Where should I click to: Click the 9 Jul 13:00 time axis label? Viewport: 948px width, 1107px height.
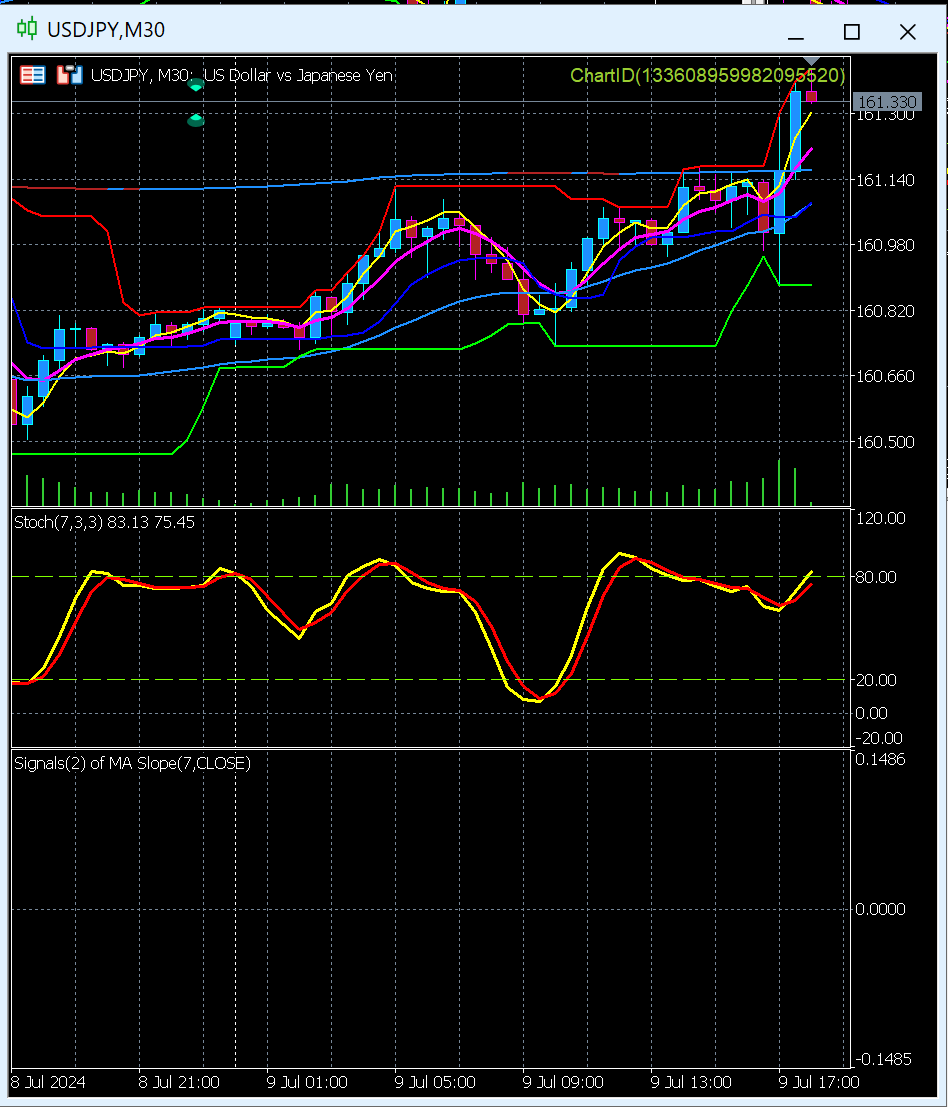pos(691,1082)
